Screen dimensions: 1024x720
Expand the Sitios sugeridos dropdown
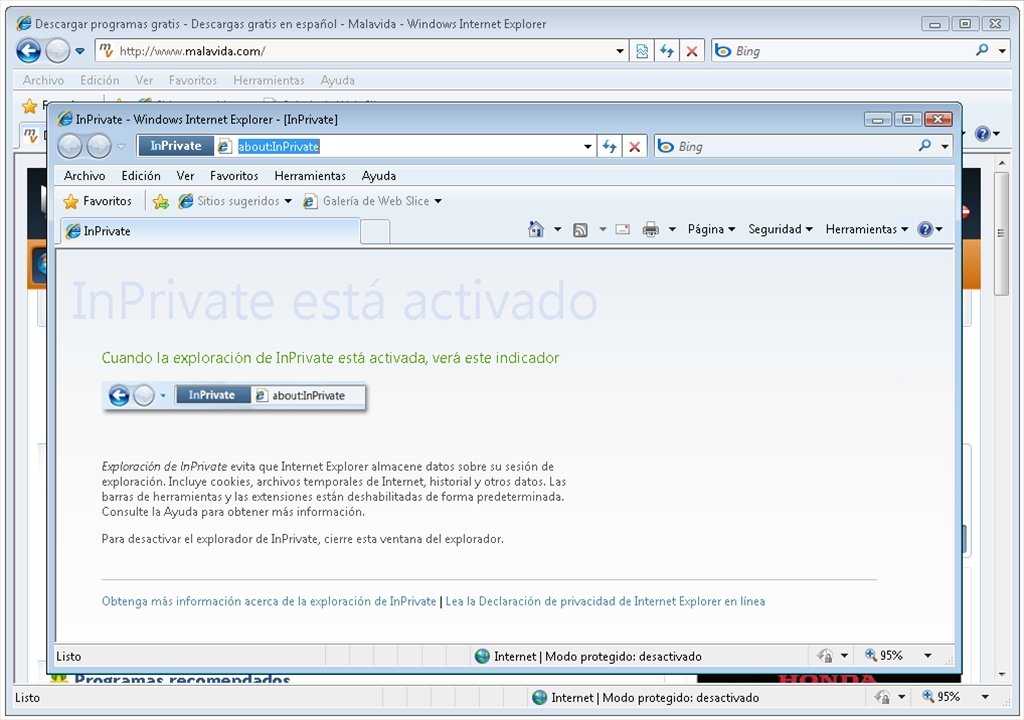coord(288,201)
